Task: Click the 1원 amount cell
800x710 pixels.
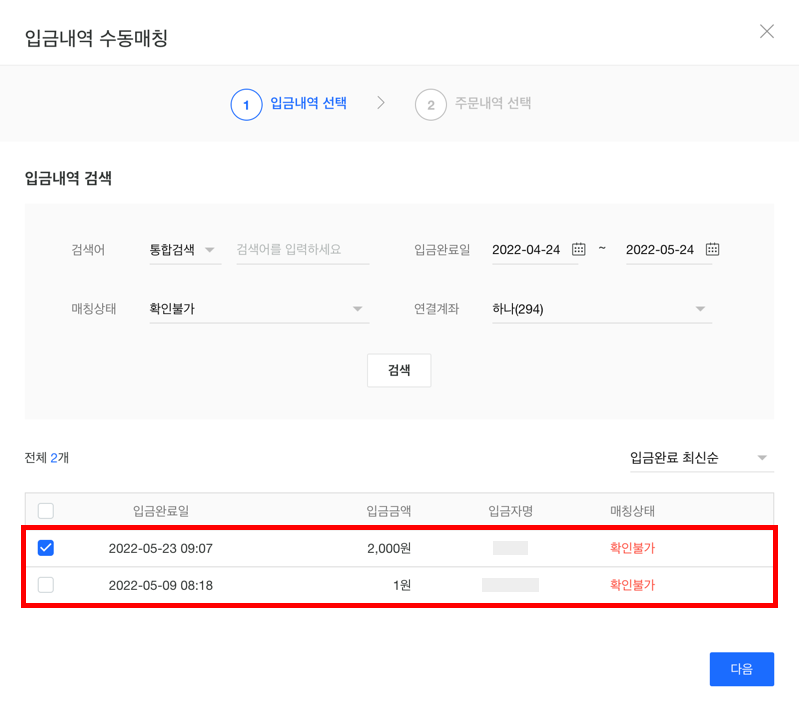Action: pyautogui.click(x=402, y=585)
